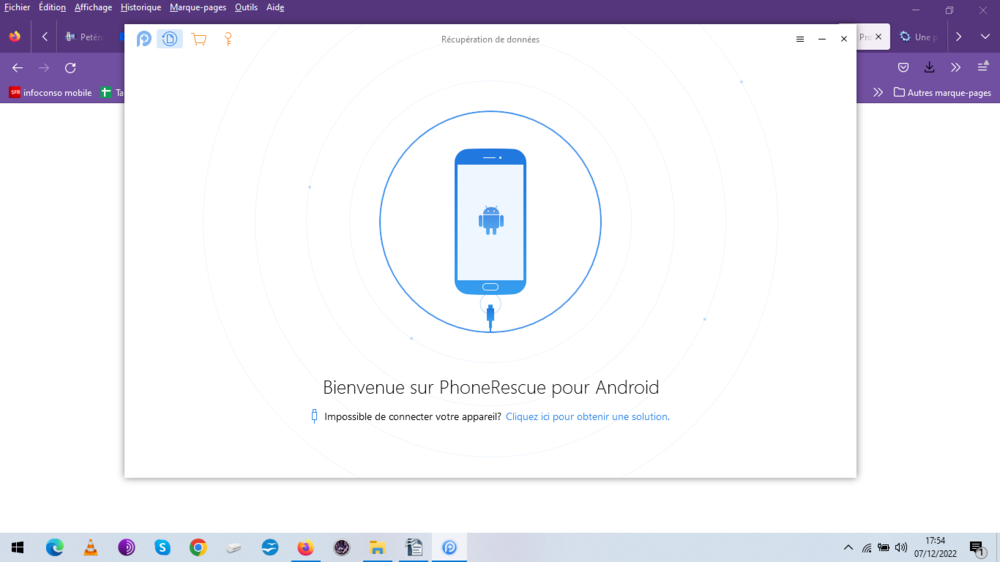
Task: Open PhoneRescue hamburger menu
Action: point(800,39)
